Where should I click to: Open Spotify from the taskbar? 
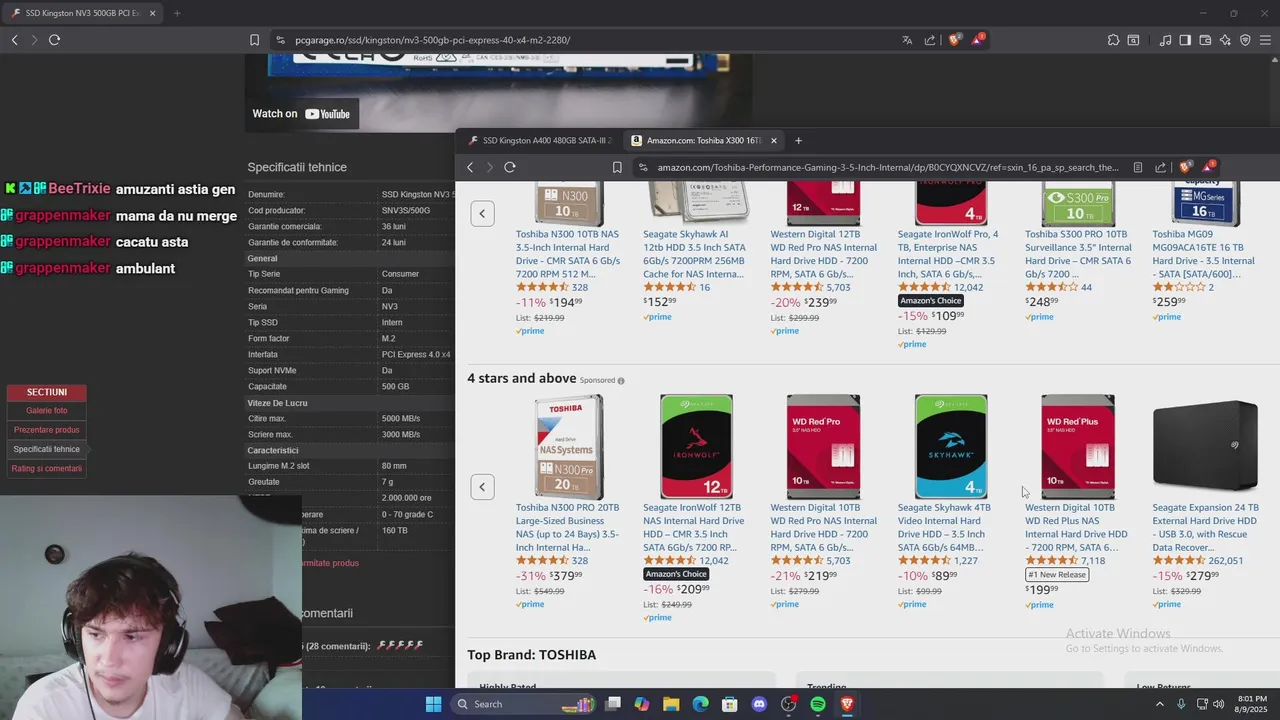(x=818, y=704)
